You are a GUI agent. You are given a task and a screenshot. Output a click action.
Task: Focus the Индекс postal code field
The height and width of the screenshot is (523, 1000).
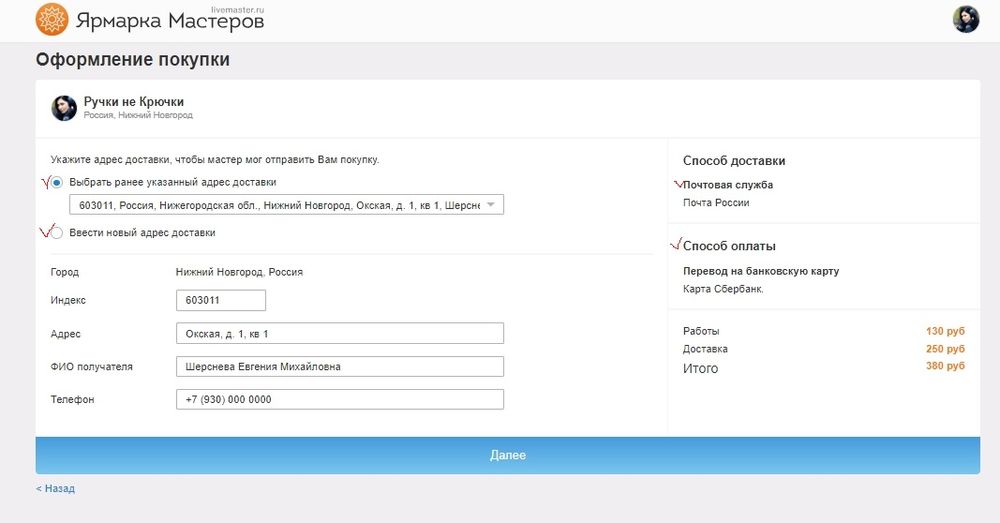point(220,300)
